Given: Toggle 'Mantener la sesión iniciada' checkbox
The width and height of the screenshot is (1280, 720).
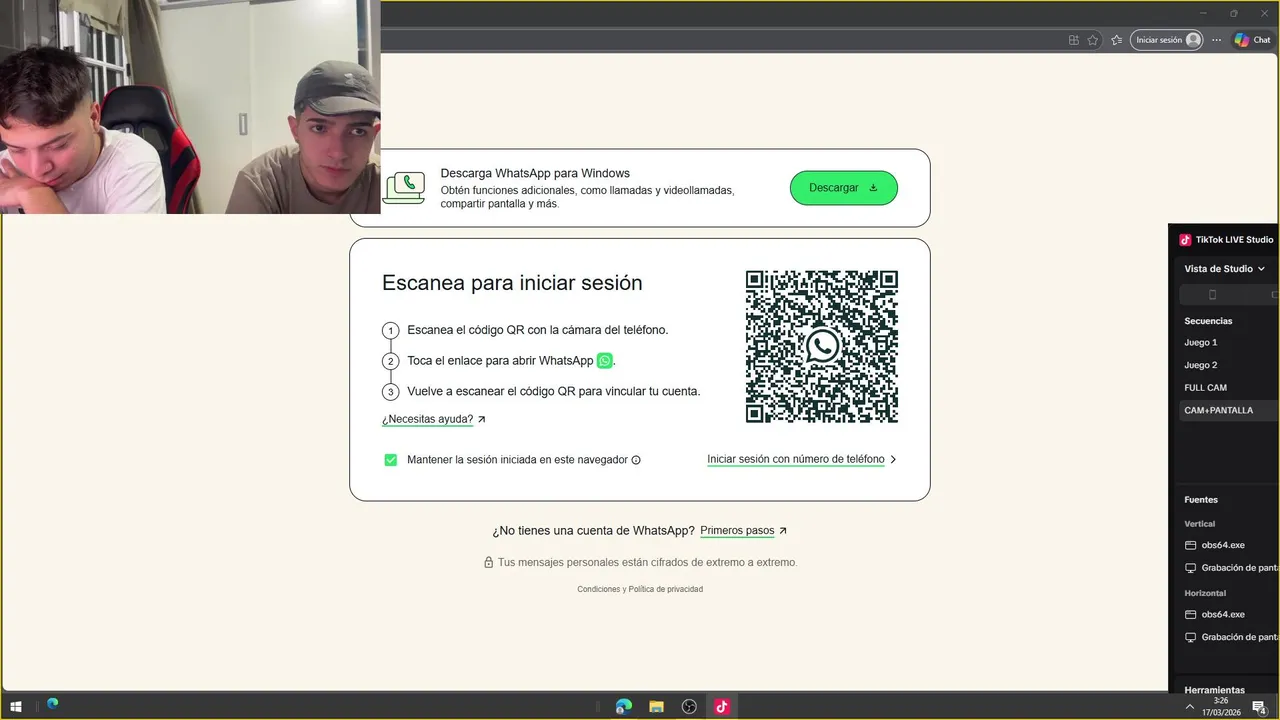Looking at the screenshot, I should pos(391,460).
